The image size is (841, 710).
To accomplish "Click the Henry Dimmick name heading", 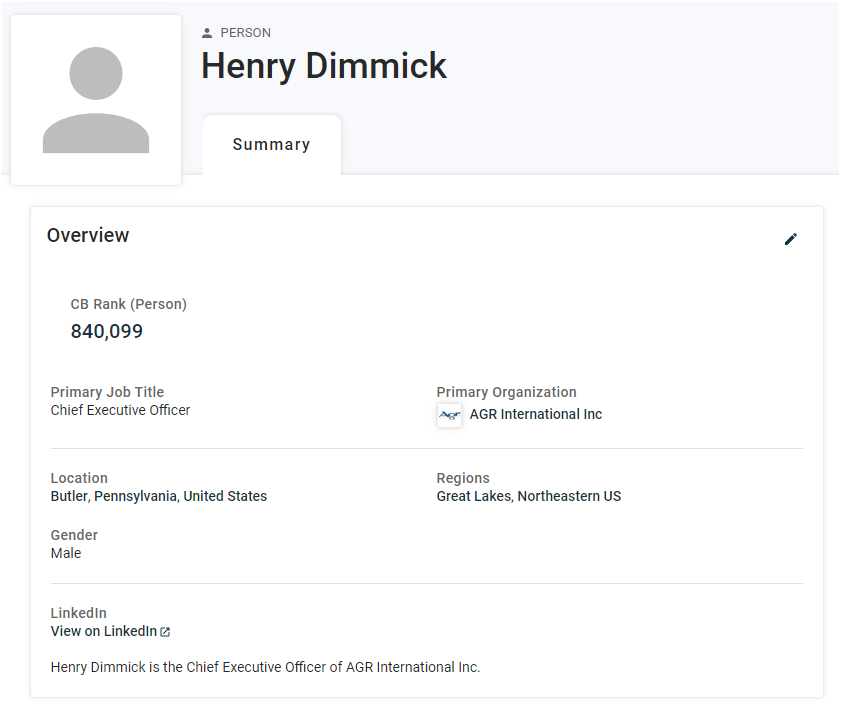I will [324, 66].
